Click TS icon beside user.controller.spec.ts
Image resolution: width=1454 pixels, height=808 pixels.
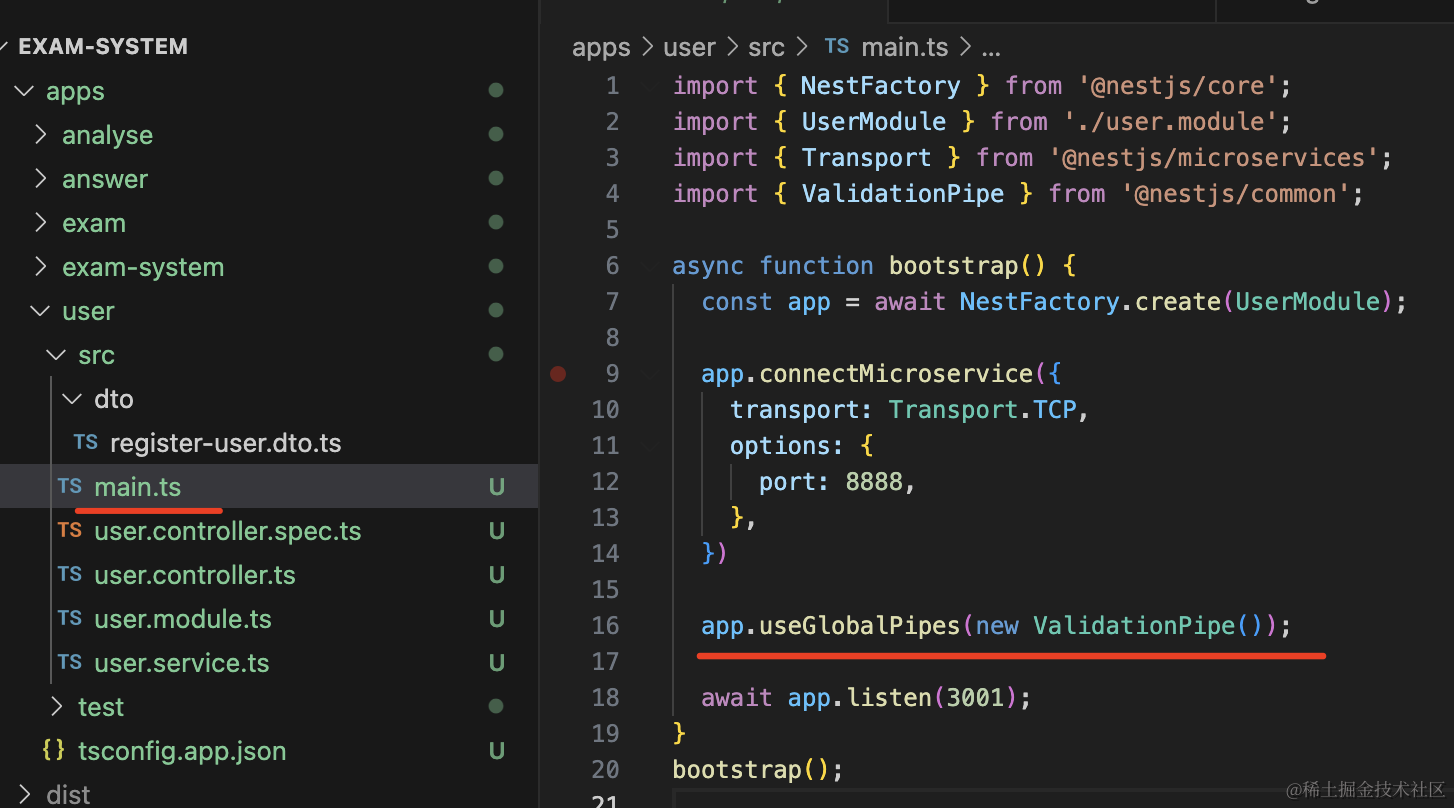tap(69, 531)
